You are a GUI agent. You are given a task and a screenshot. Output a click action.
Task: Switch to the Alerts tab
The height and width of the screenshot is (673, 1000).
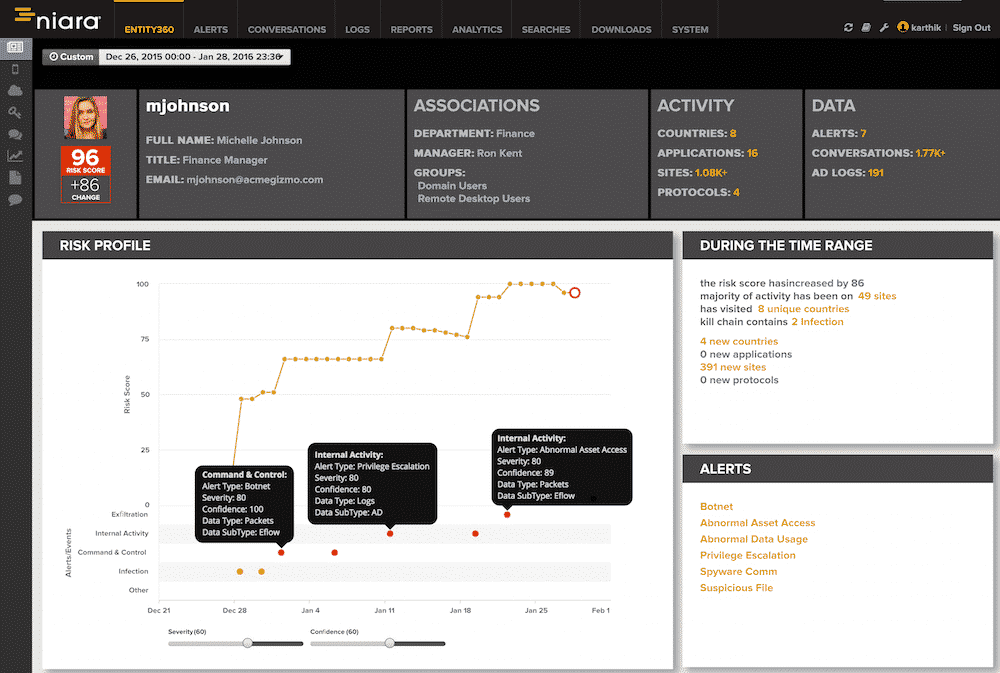(210, 30)
